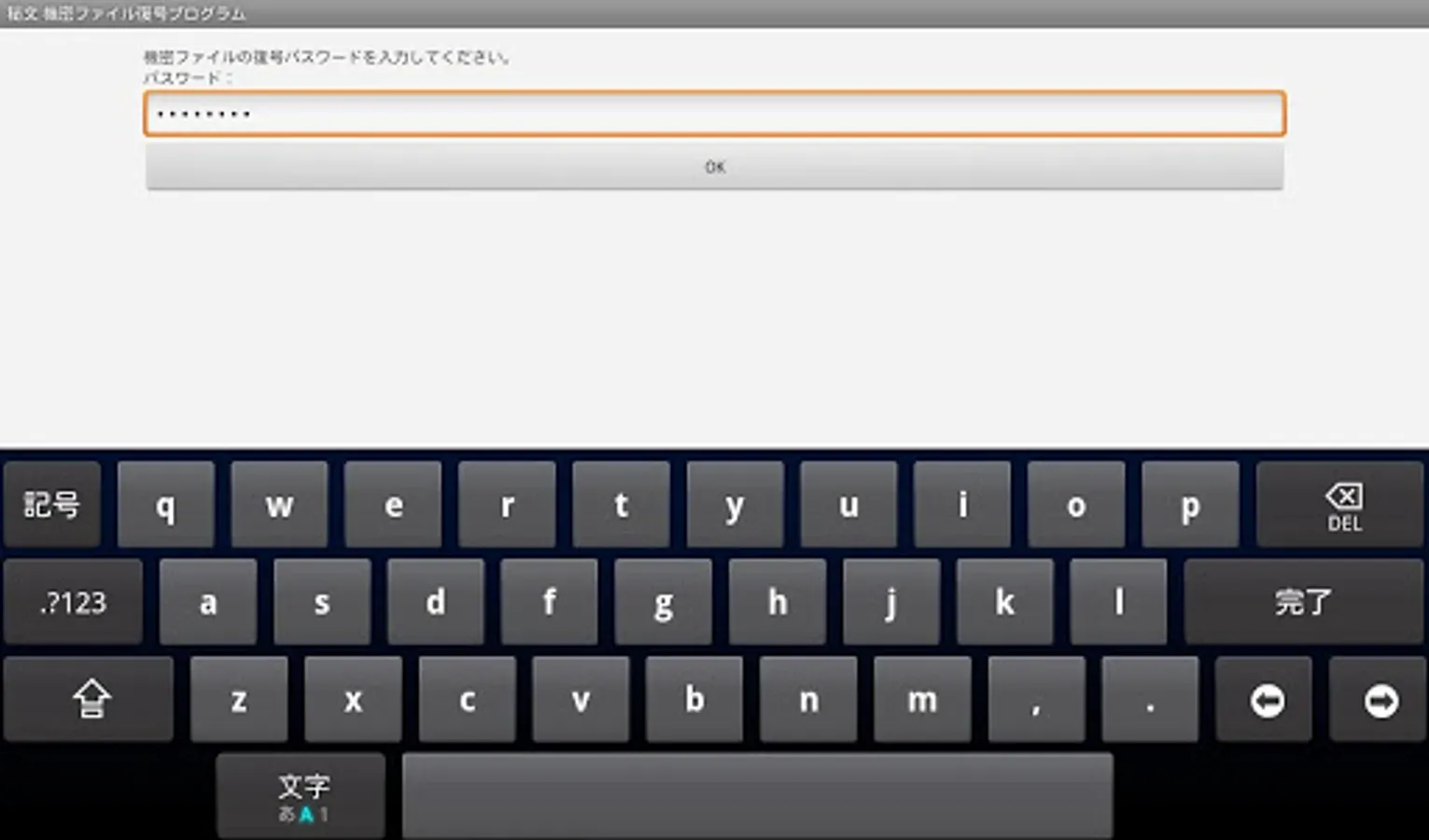Tap the r key

pos(507,505)
